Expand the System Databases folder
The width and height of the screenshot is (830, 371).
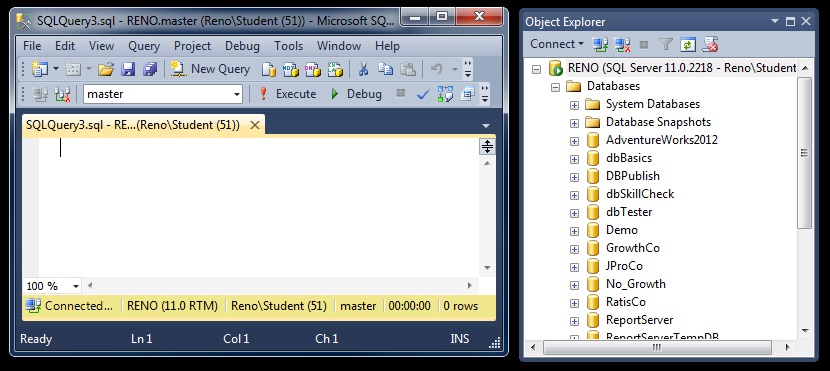(x=574, y=104)
